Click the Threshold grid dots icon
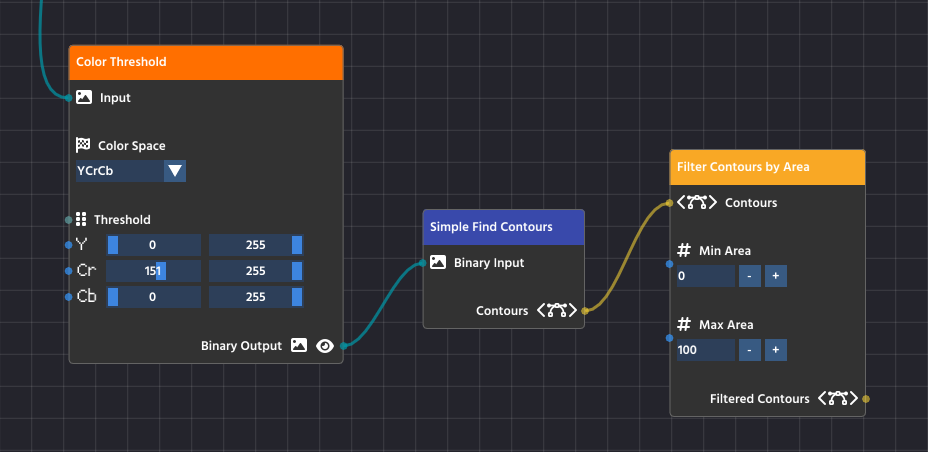Screen dimensions: 928x452 coord(82,220)
